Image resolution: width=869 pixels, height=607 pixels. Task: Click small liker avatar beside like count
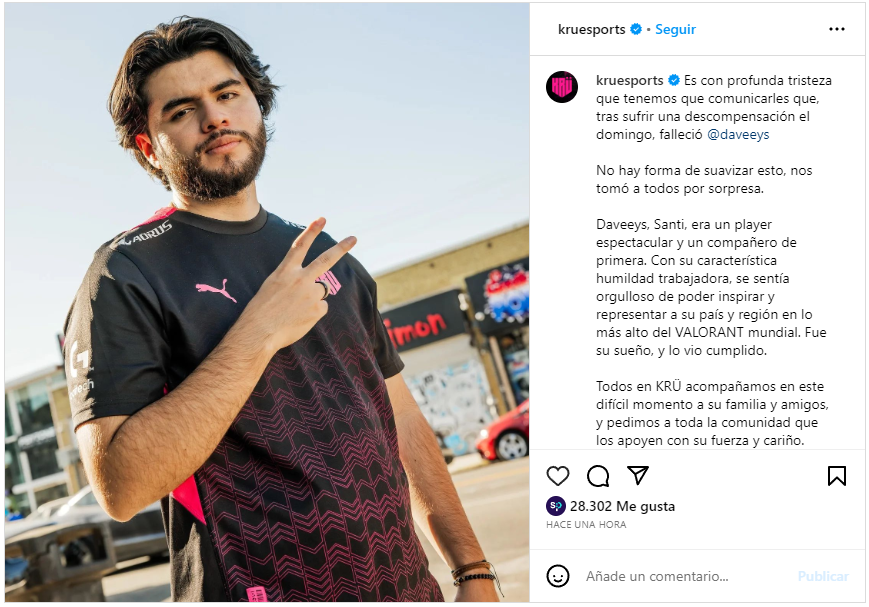[556, 506]
